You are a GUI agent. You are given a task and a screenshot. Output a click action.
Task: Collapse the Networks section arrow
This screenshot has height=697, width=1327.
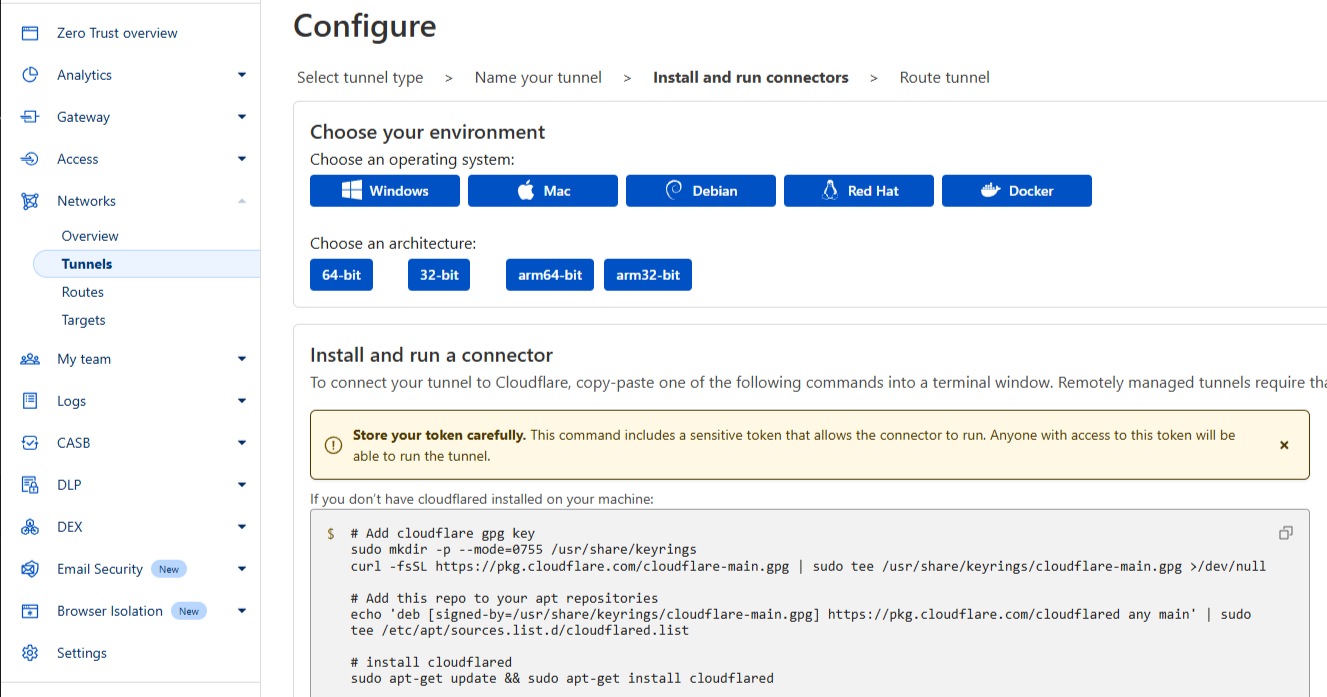(x=242, y=201)
